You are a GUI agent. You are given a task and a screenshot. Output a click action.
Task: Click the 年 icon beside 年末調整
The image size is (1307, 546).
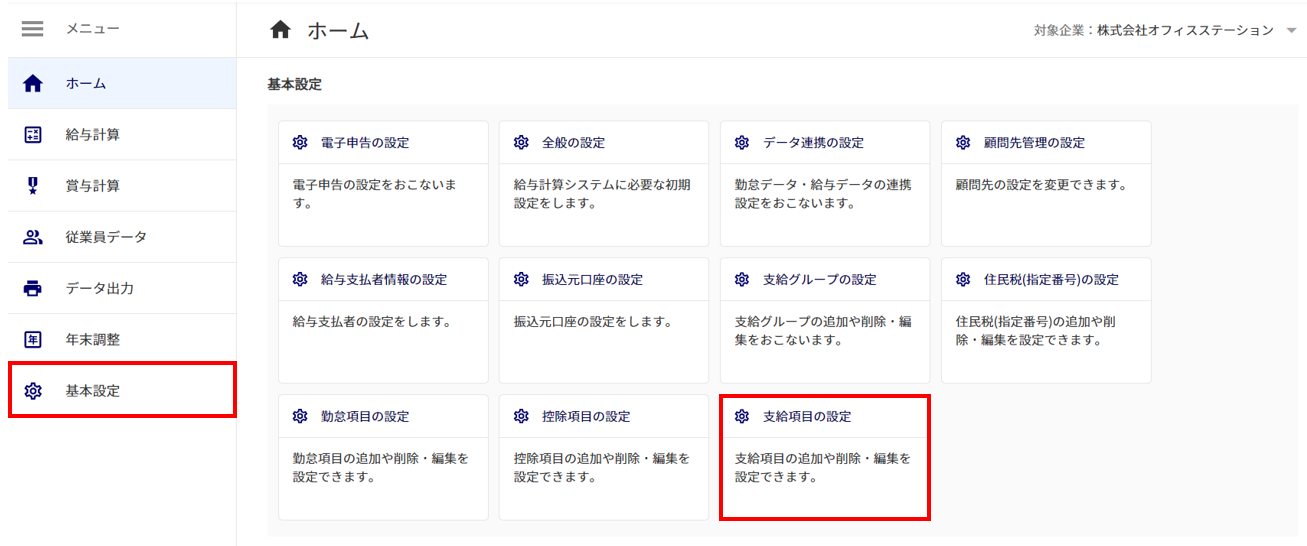(x=33, y=340)
